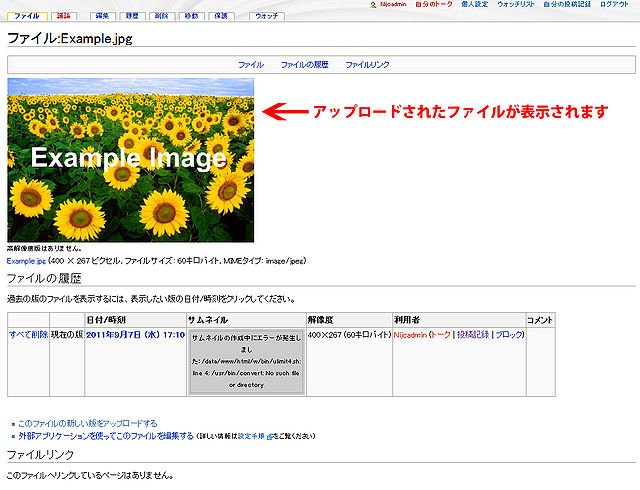The image size is (640, 490).
Task: Open the ファイル tab
Action: (28, 17)
